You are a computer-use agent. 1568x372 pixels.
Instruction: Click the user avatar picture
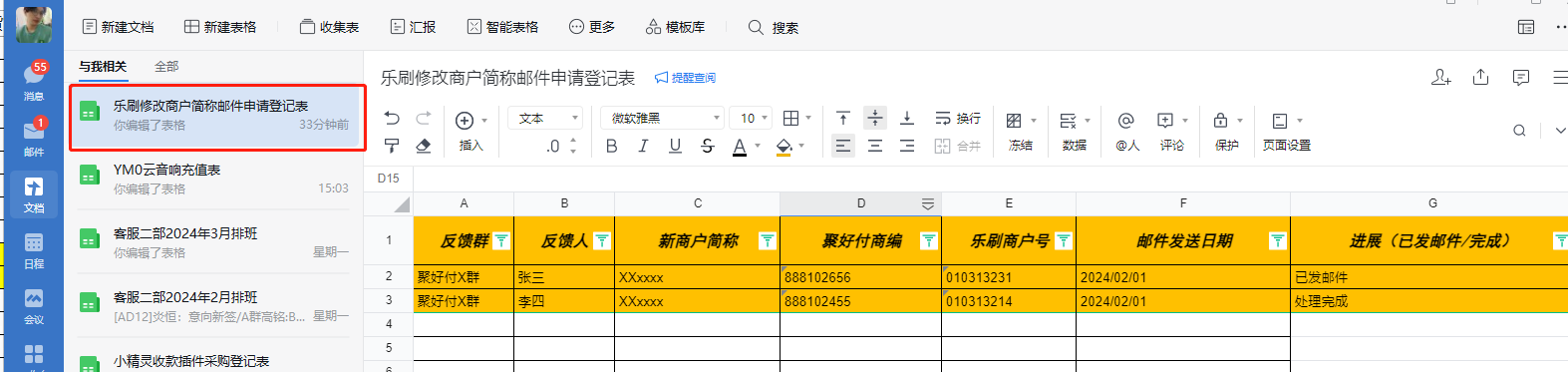(x=34, y=24)
